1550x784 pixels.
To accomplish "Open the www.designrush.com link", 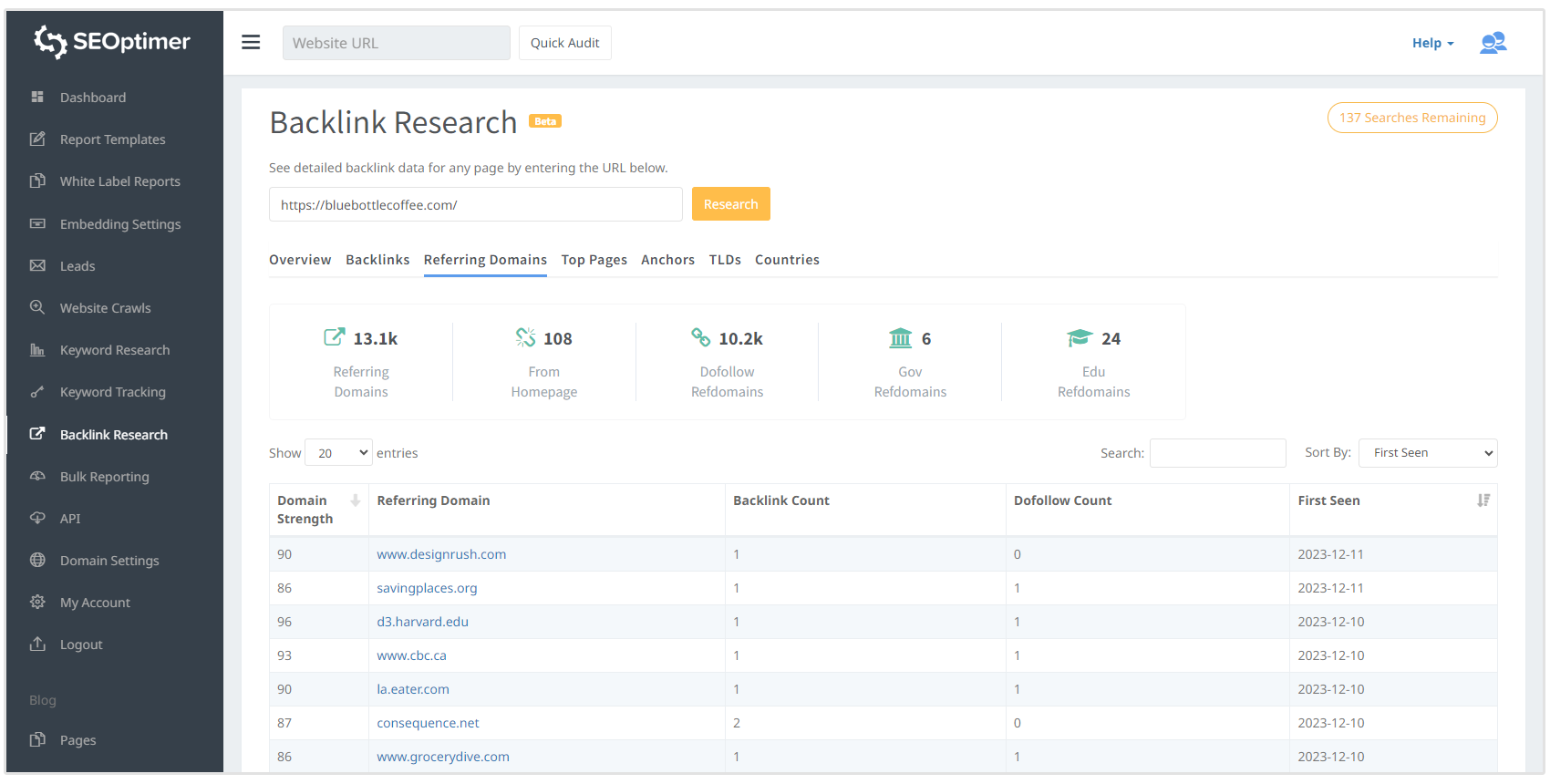I will (441, 554).
